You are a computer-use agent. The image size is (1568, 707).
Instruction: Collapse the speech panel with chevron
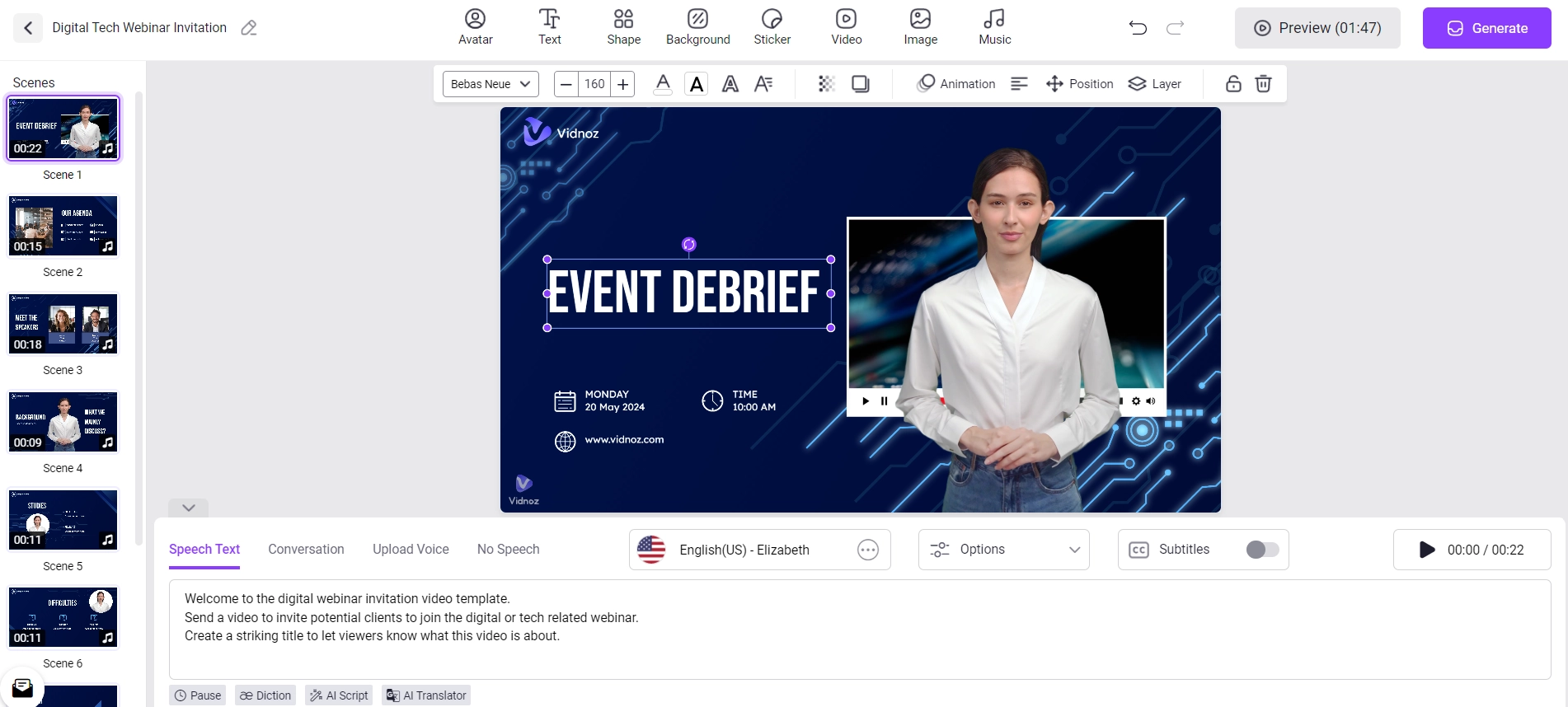188,508
